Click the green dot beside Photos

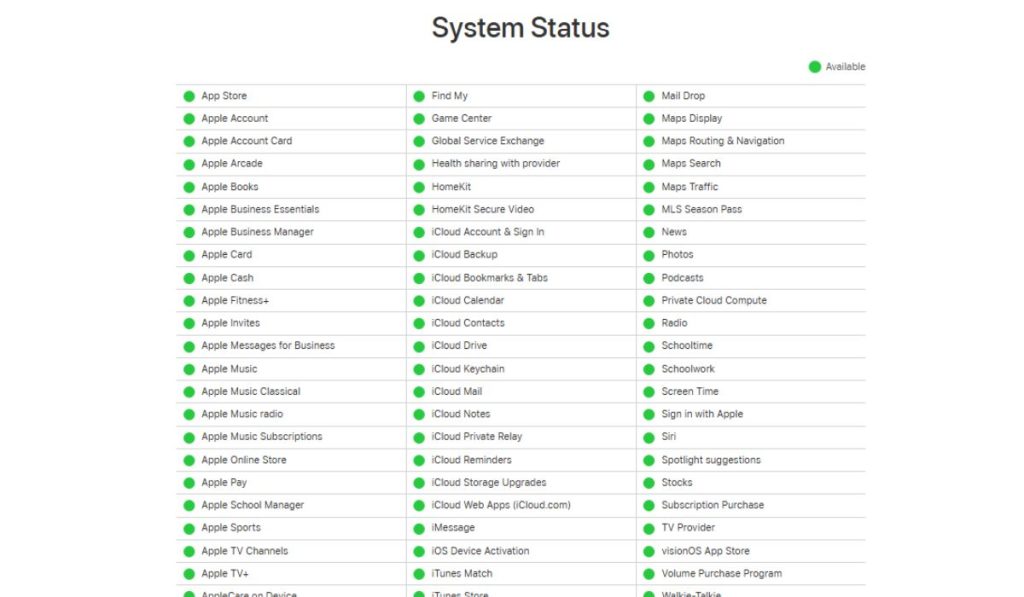coord(648,255)
